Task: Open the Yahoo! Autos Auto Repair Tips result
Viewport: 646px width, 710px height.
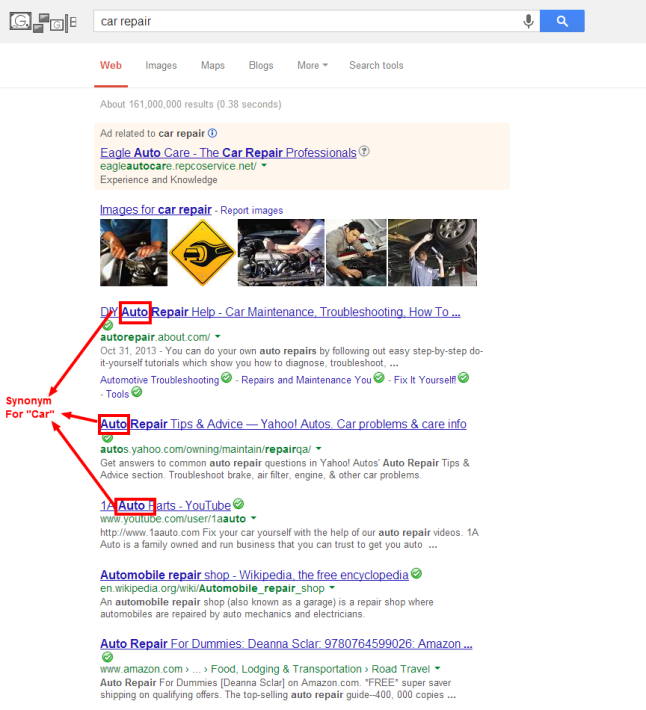Action: pyautogui.click(x=283, y=424)
